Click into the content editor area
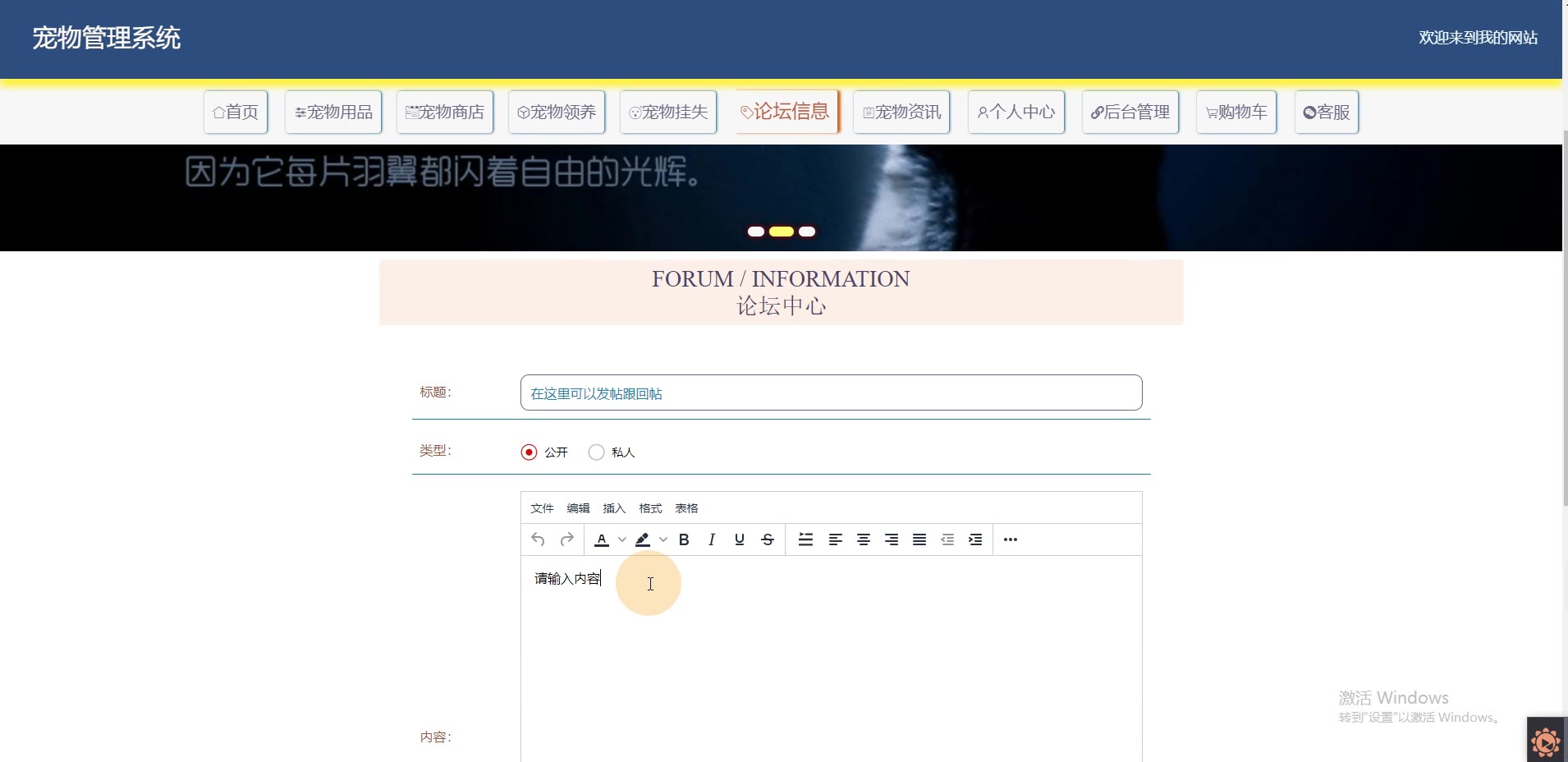The height and width of the screenshot is (762, 1568). (831, 659)
